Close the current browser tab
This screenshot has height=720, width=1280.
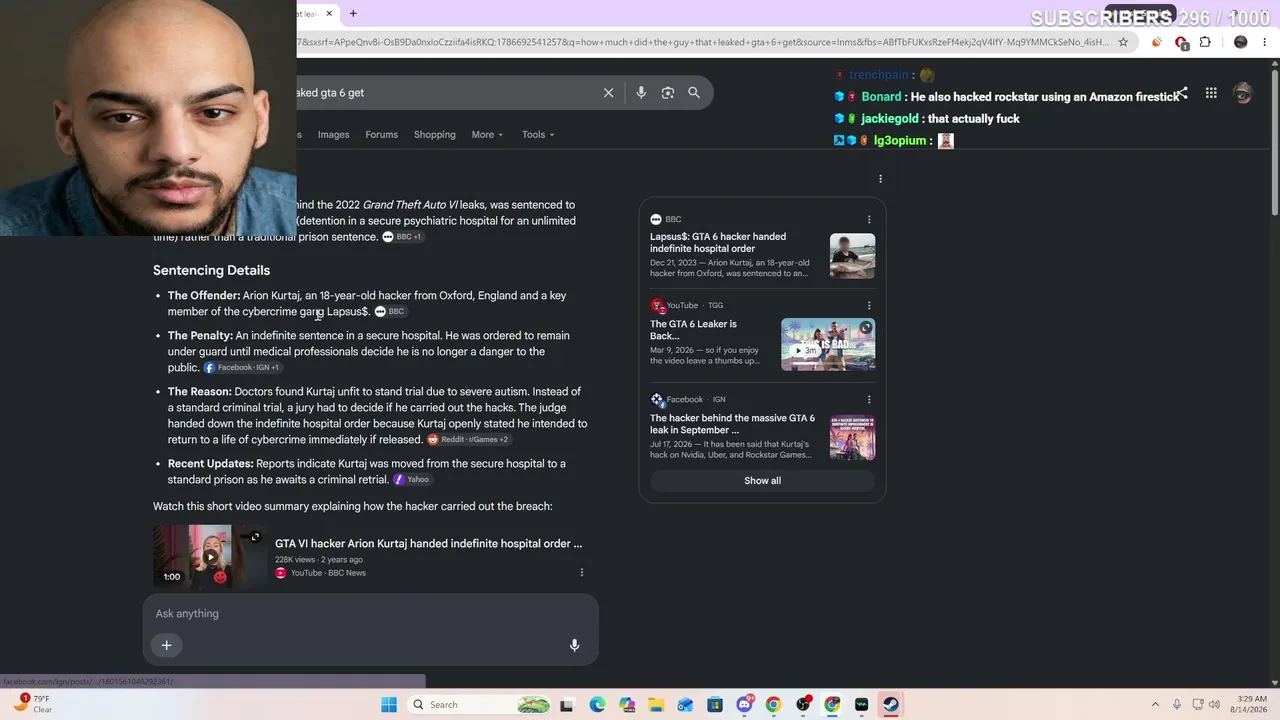[328, 13]
